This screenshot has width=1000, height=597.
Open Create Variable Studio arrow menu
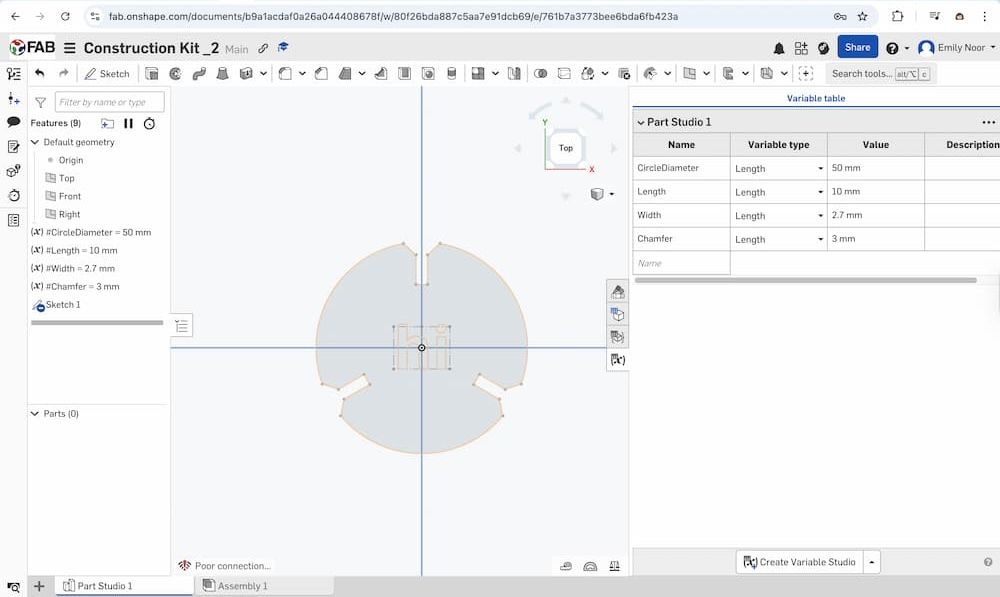[871, 562]
